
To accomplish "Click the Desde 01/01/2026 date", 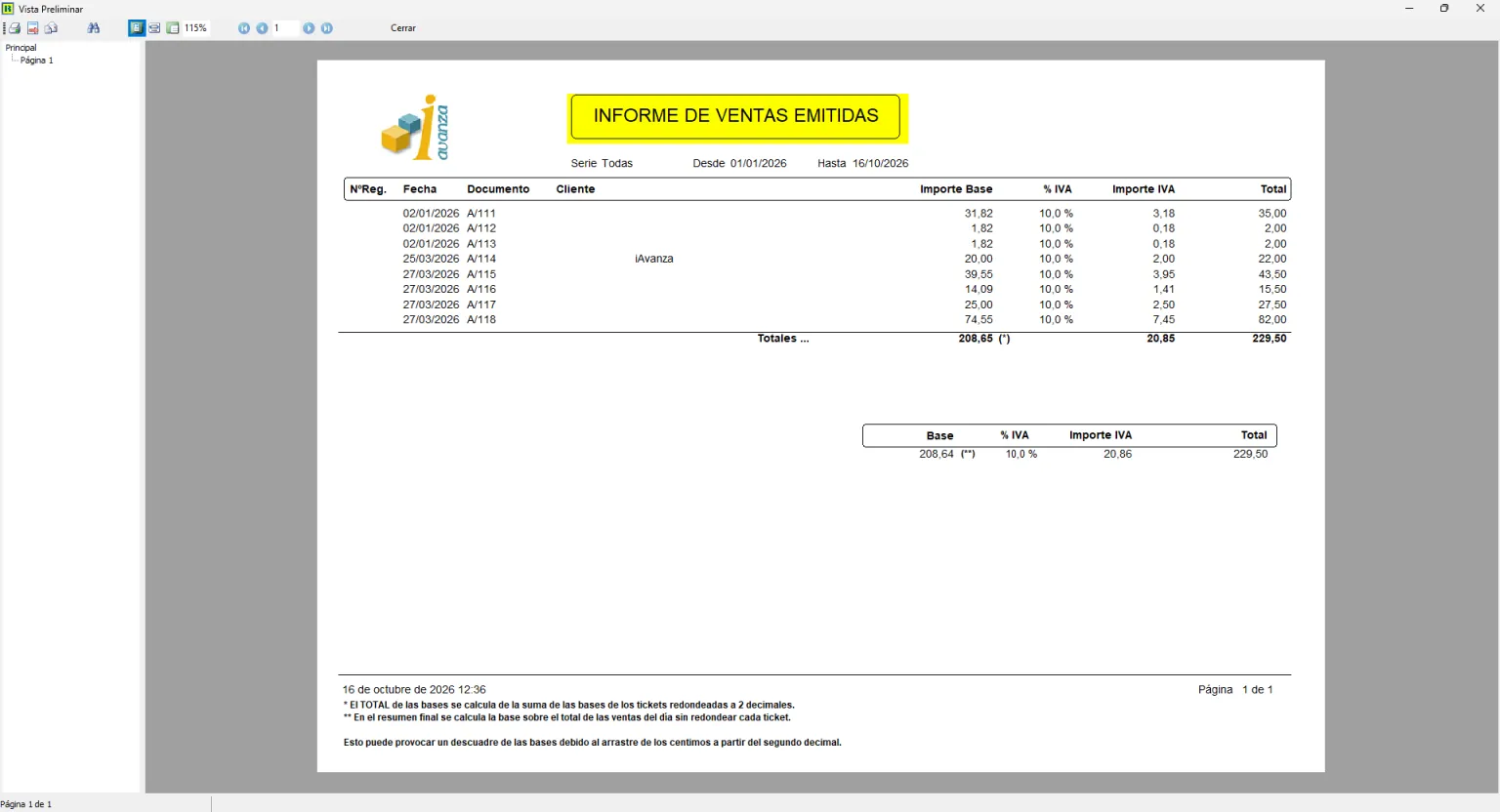I will click(739, 164).
